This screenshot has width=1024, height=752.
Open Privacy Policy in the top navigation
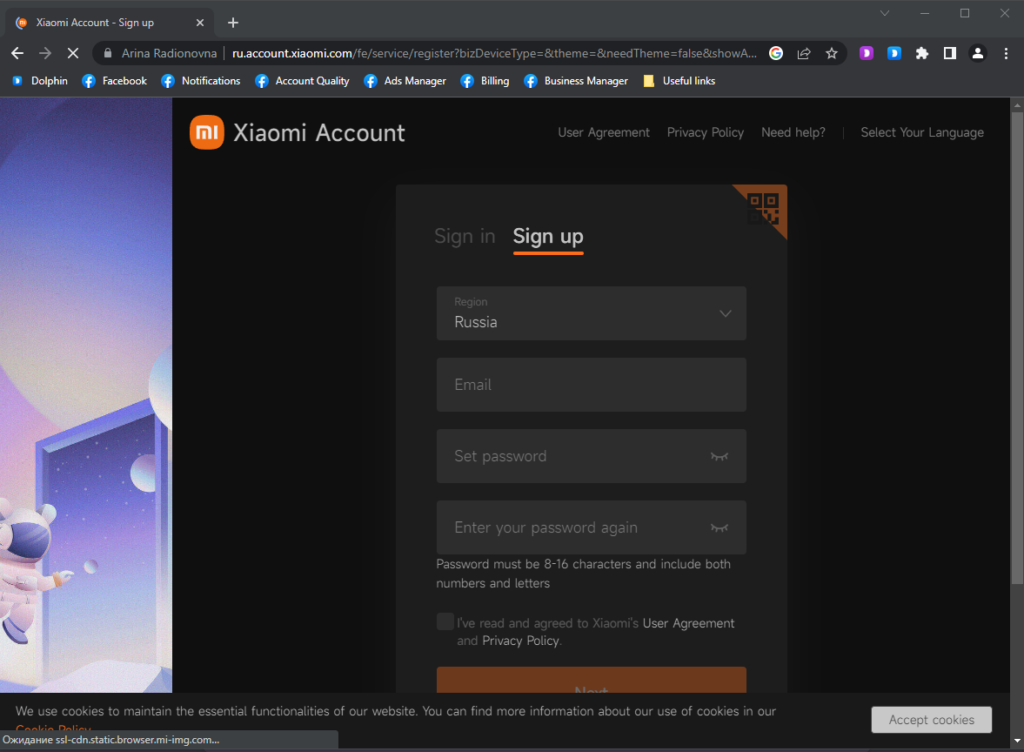705,133
